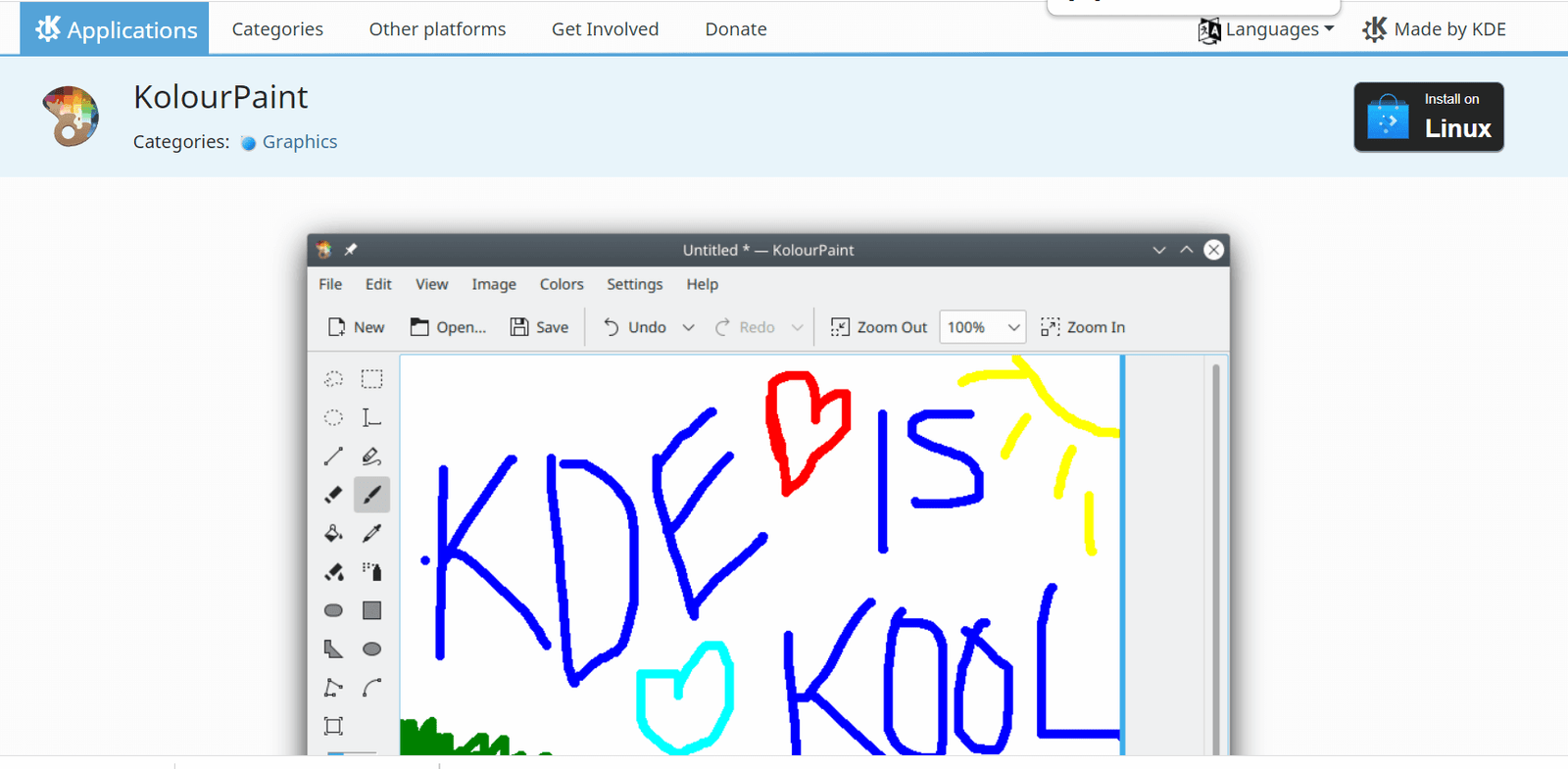Select the highlighted Brush tool
The height and width of the screenshot is (769, 1568).
[x=371, y=495]
